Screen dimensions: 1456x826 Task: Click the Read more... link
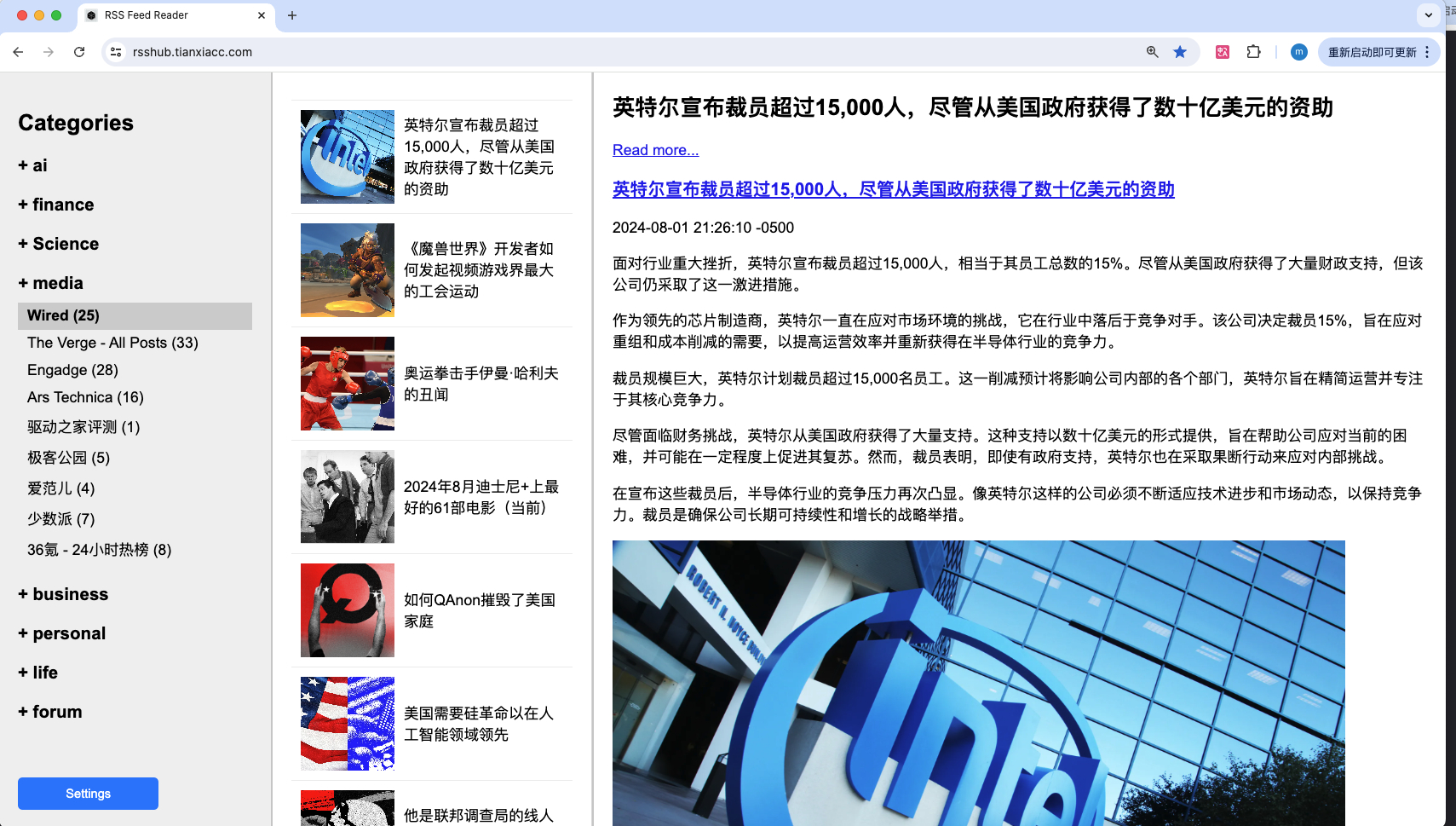[x=655, y=150]
